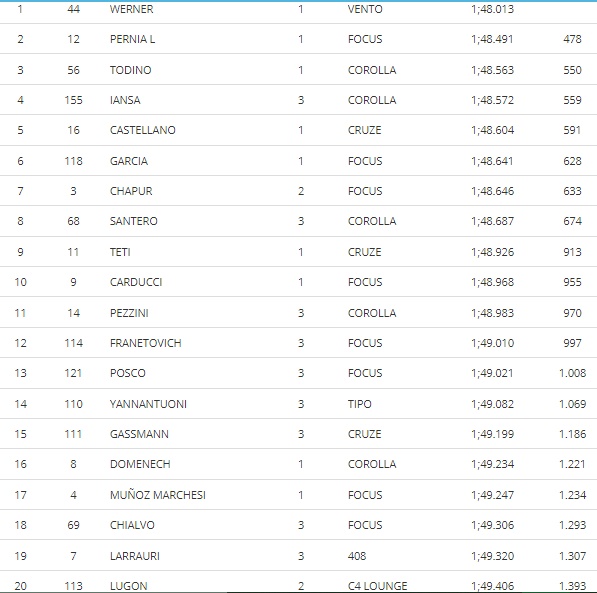597x593 pixels.
Task: Select CHAPUR driver name
Action: pos(131,191)
